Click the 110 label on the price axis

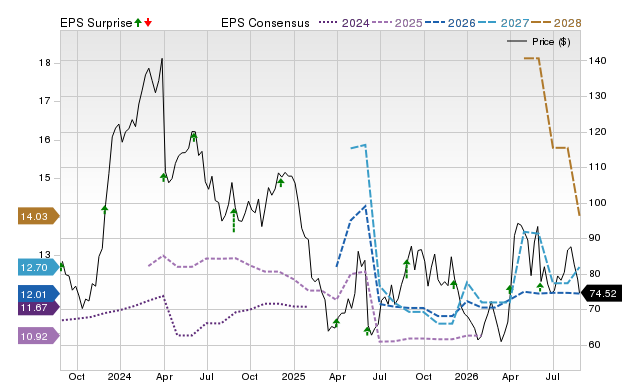coord(597,167)
